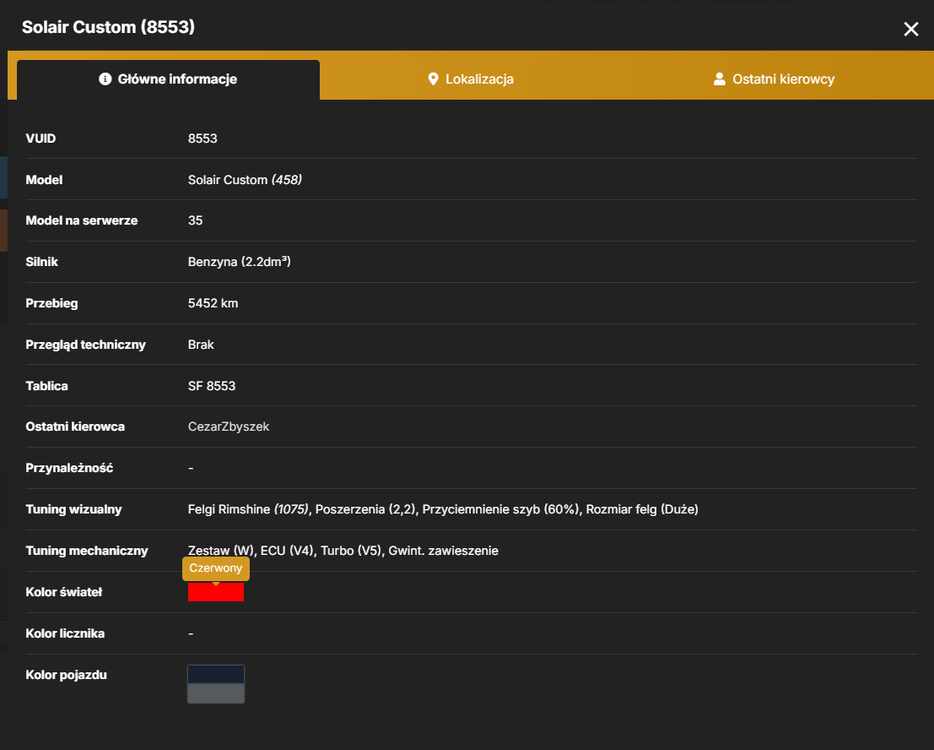Viewport: 934px width, 750px height.
Task: Select the Przegląd techniczny value Brak
Action: pyautogui.click(x=201, y=345)
